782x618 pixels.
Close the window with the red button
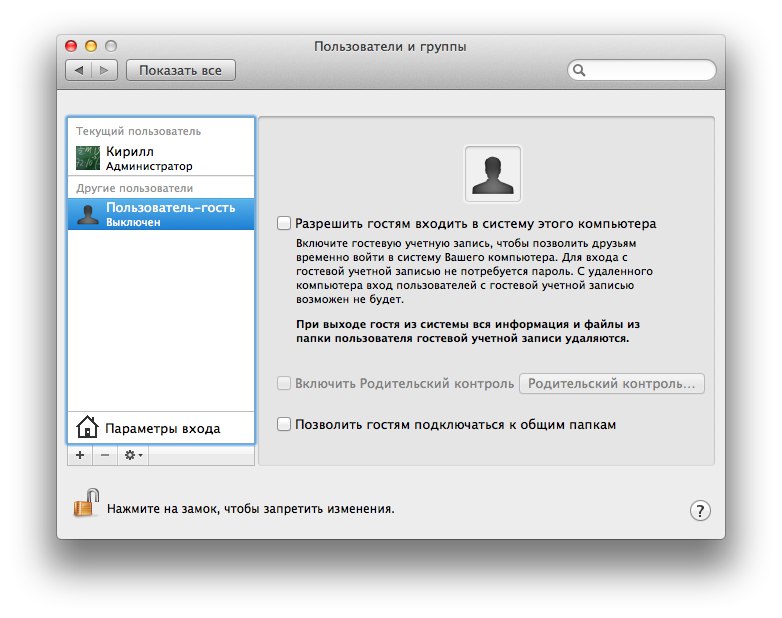(71, 46)
